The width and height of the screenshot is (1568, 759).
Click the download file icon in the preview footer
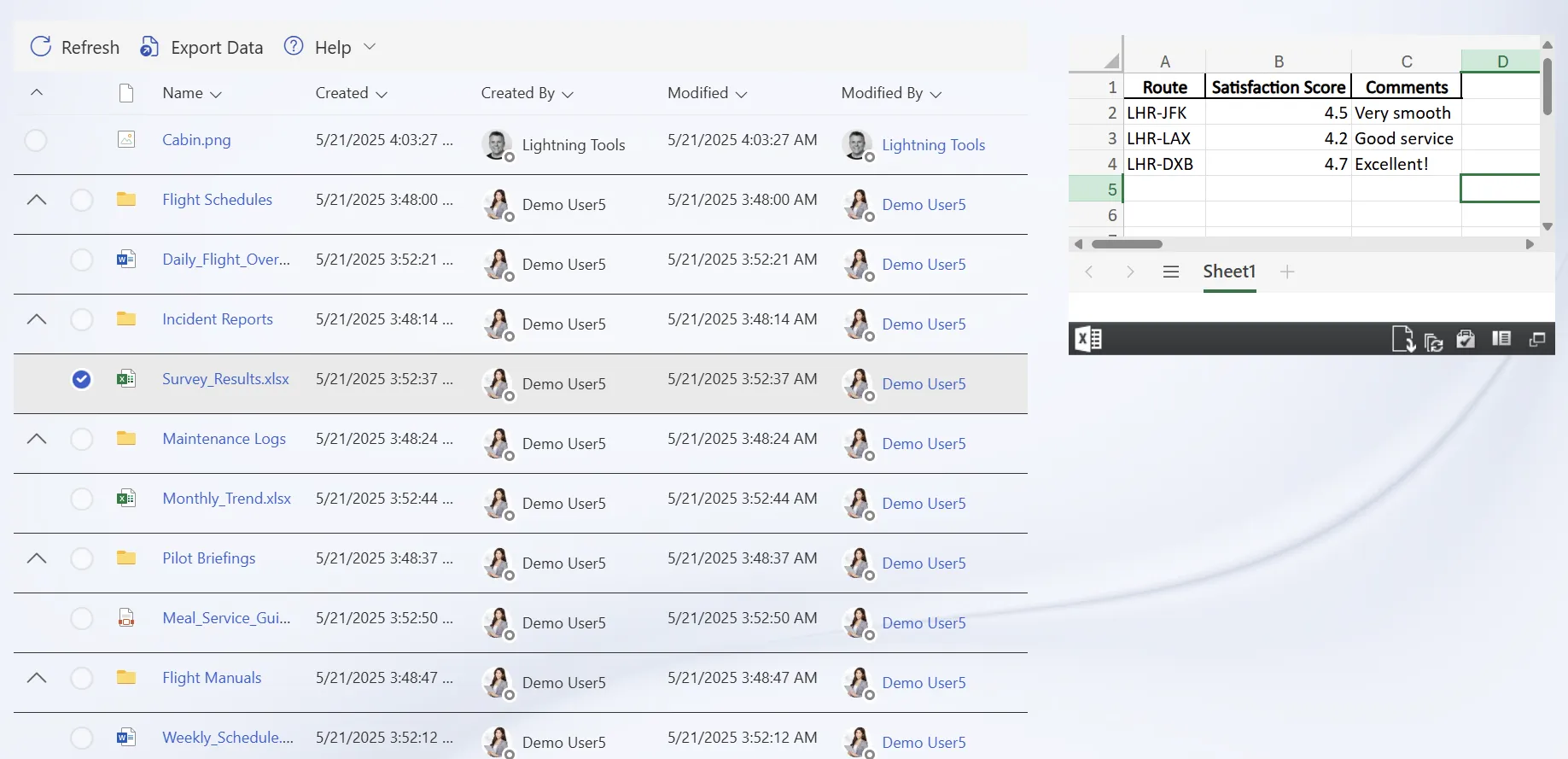coord(1403,339)
